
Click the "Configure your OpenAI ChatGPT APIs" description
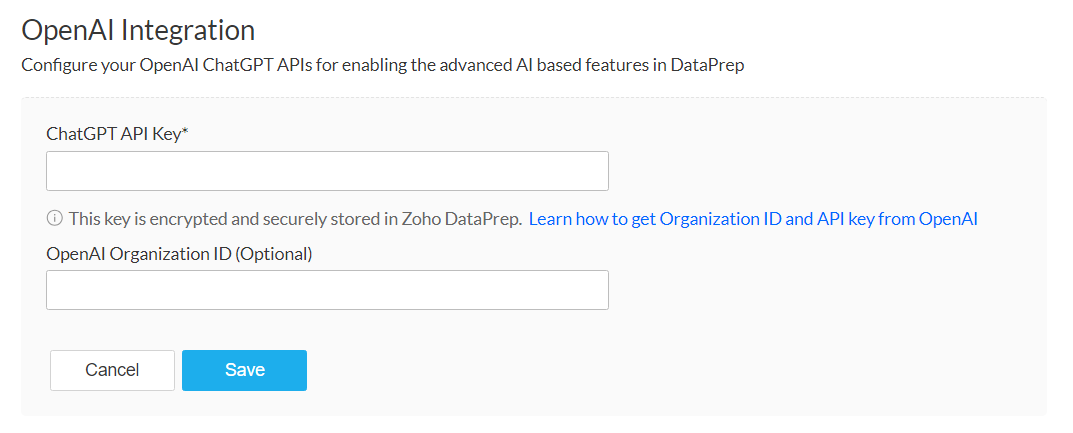(150, 66)
